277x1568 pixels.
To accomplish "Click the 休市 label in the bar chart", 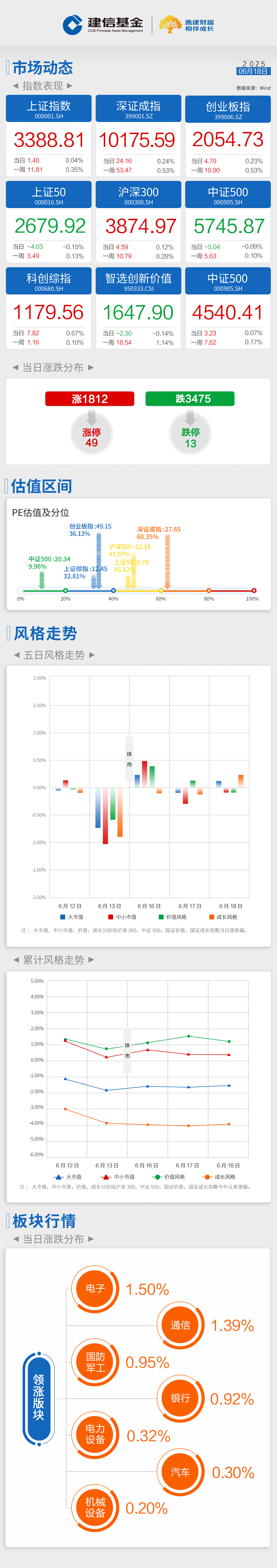I will pyautogui.click(x=129, y=759).
